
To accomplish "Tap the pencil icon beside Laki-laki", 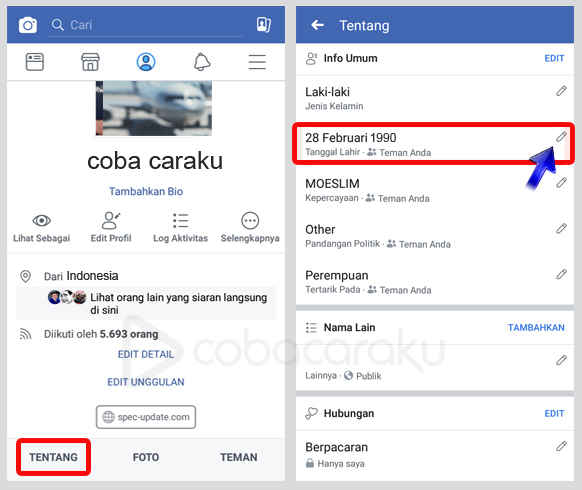I will (561, 91).
